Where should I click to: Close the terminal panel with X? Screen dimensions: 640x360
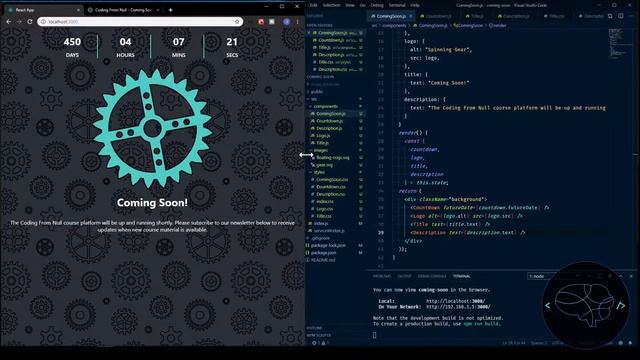pos(631,276)
